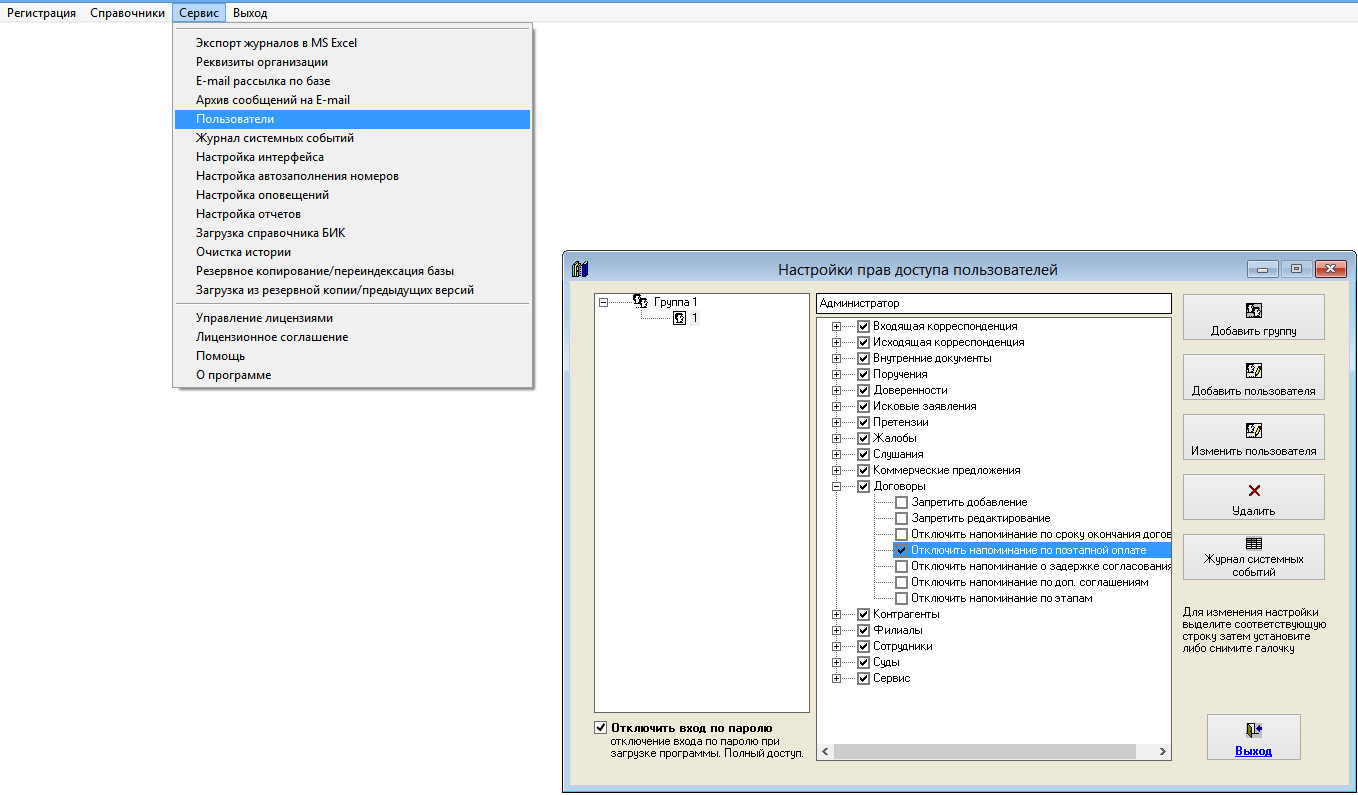Select Резервное копирование/переиндексация базы
The height and width of the screenshot is (795, 1358).
tap(352, 271)
